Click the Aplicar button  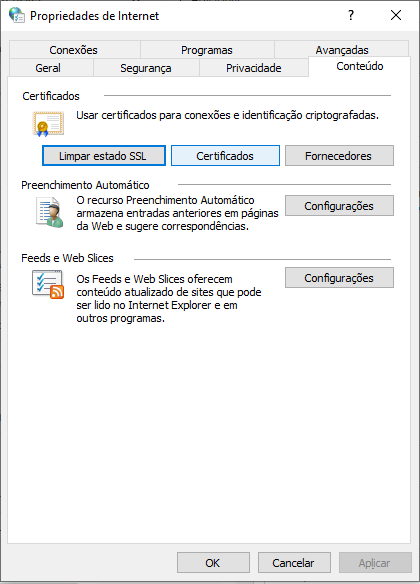(x=375, y=562)
